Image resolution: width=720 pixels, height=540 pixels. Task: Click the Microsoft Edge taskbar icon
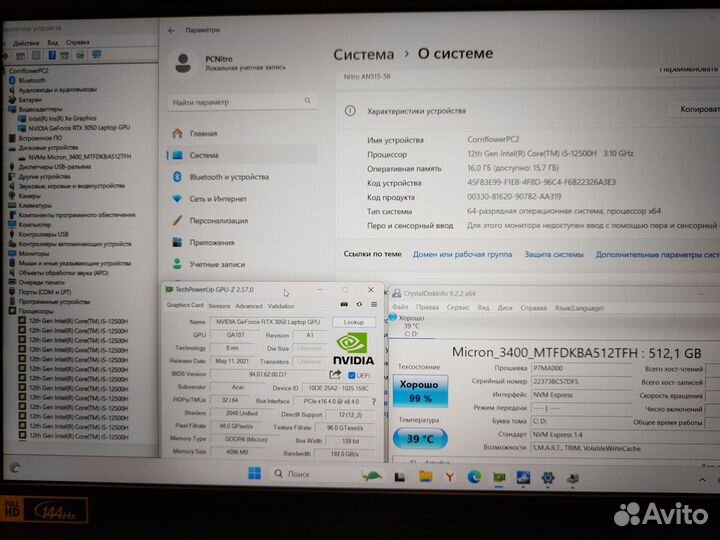475,476
